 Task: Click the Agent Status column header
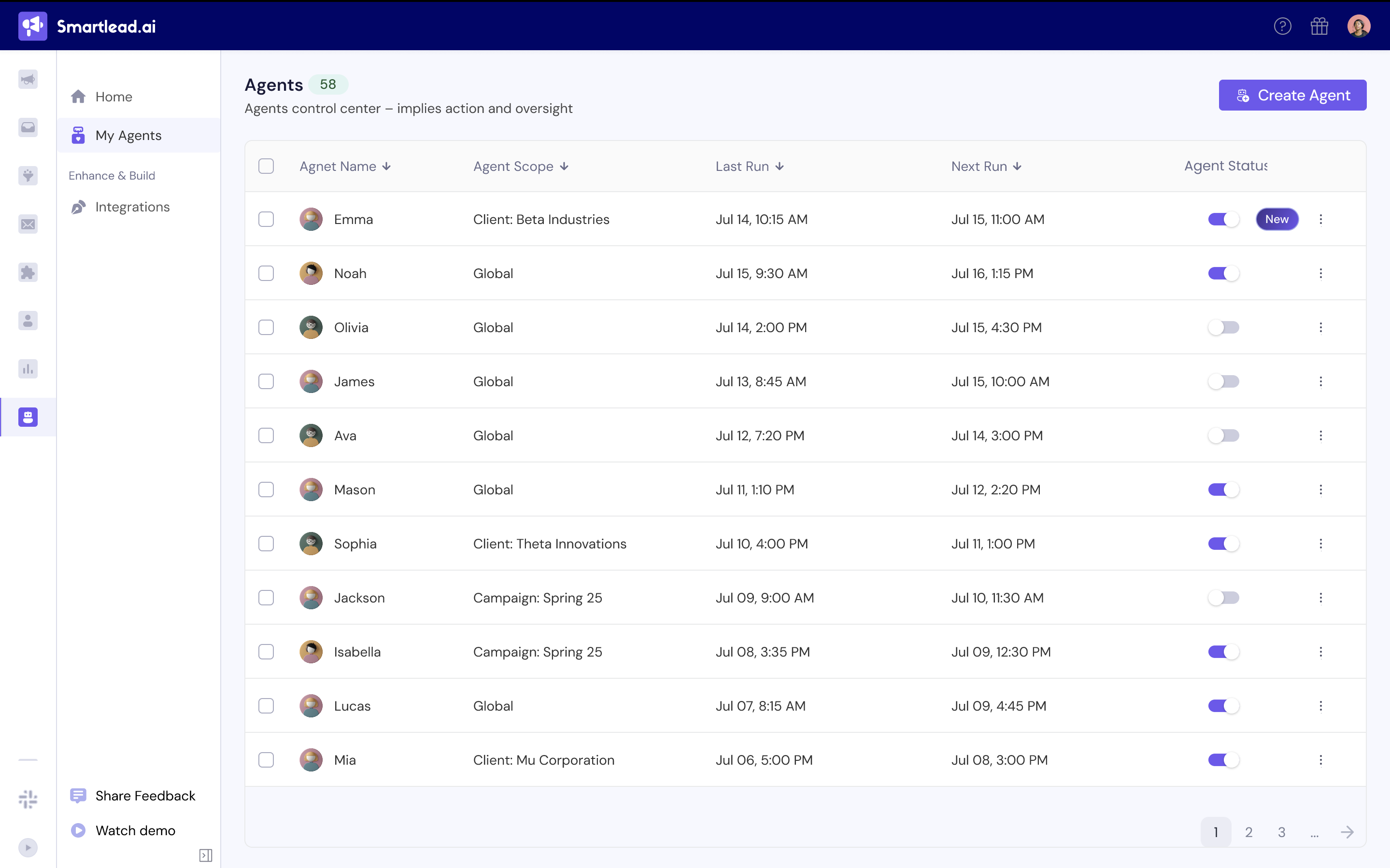[x=1226, y=166]
